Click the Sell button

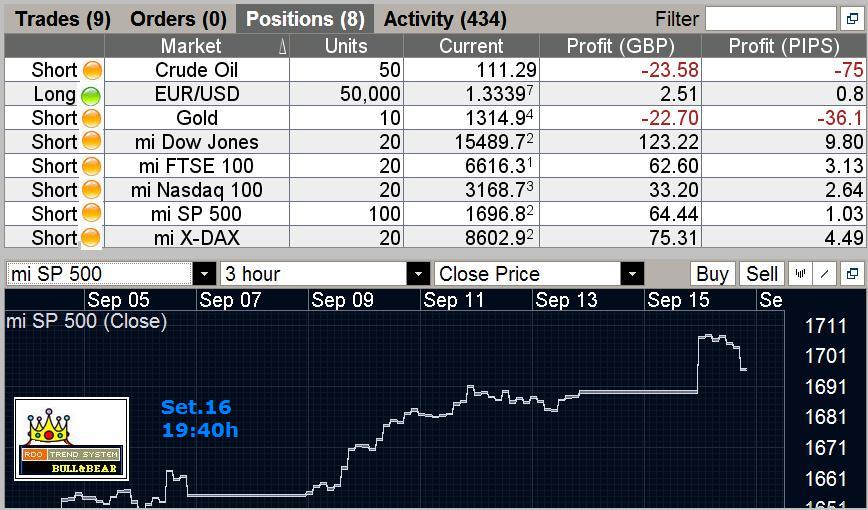tap(762, 274)
